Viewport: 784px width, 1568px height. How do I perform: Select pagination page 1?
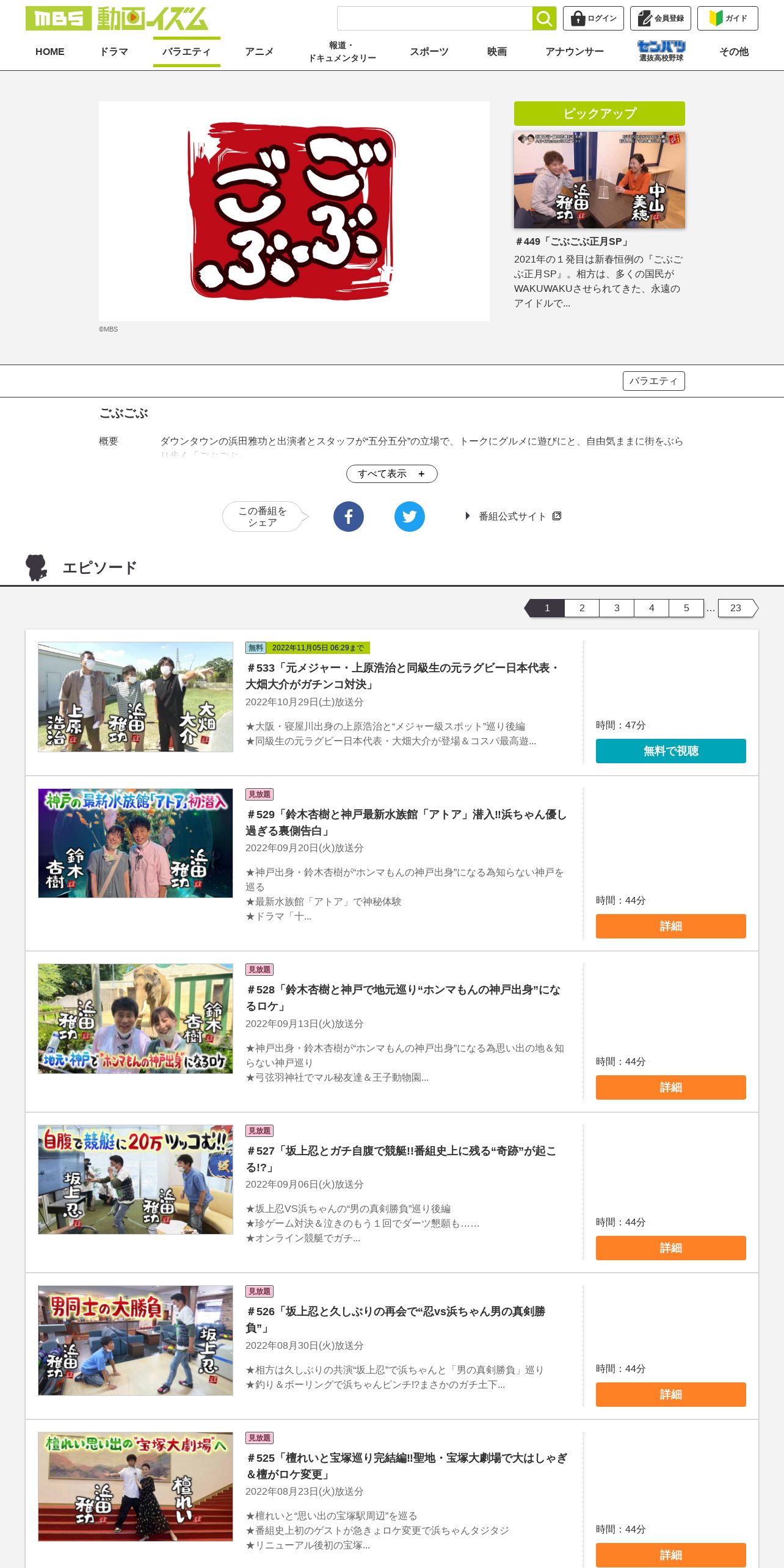[547, 608]
